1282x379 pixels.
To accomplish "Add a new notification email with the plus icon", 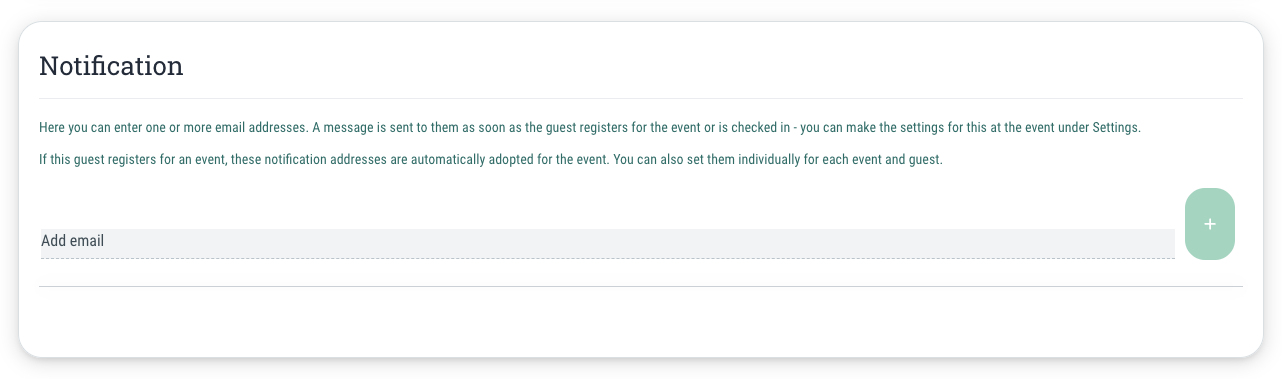I will coord(1209,224).
